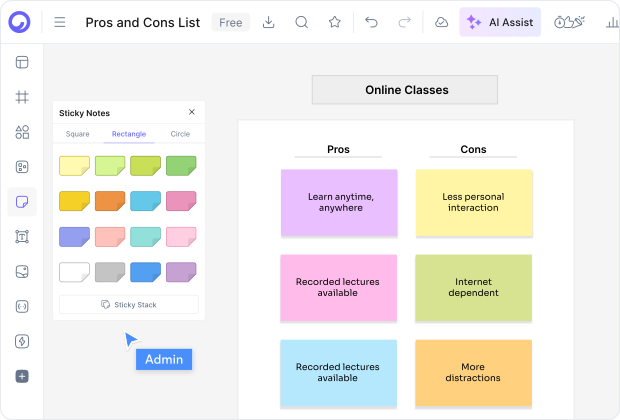Open the hamburger main menu
The width and height of the screenshot is (620, 420).
pyautogui.click(x=60, y=22)
